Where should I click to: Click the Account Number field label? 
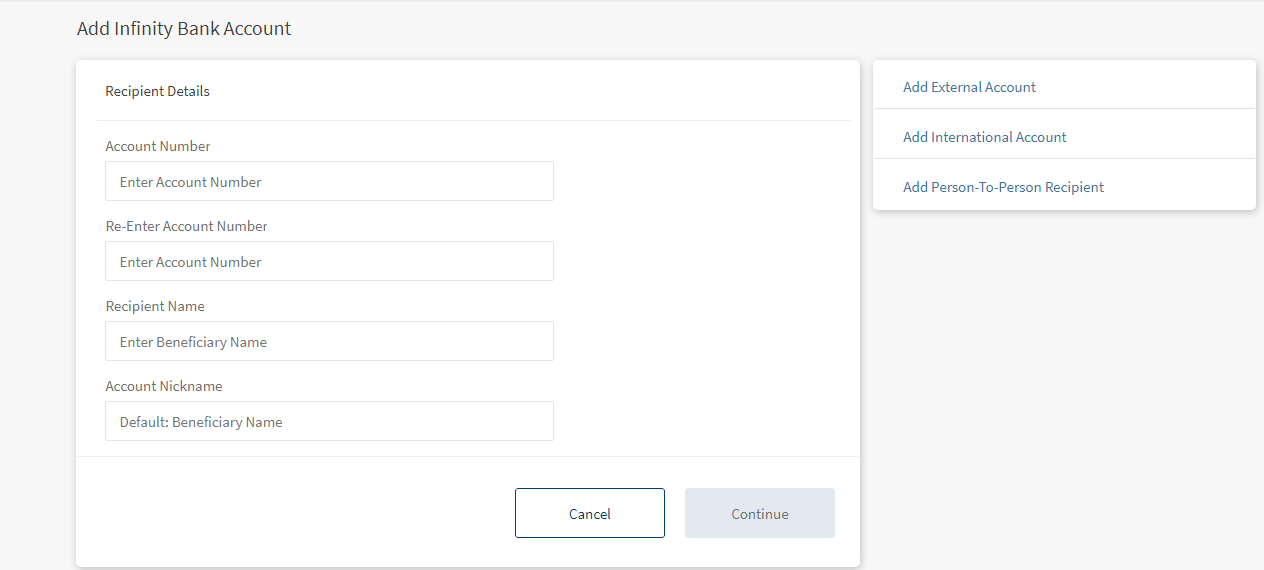158,146
